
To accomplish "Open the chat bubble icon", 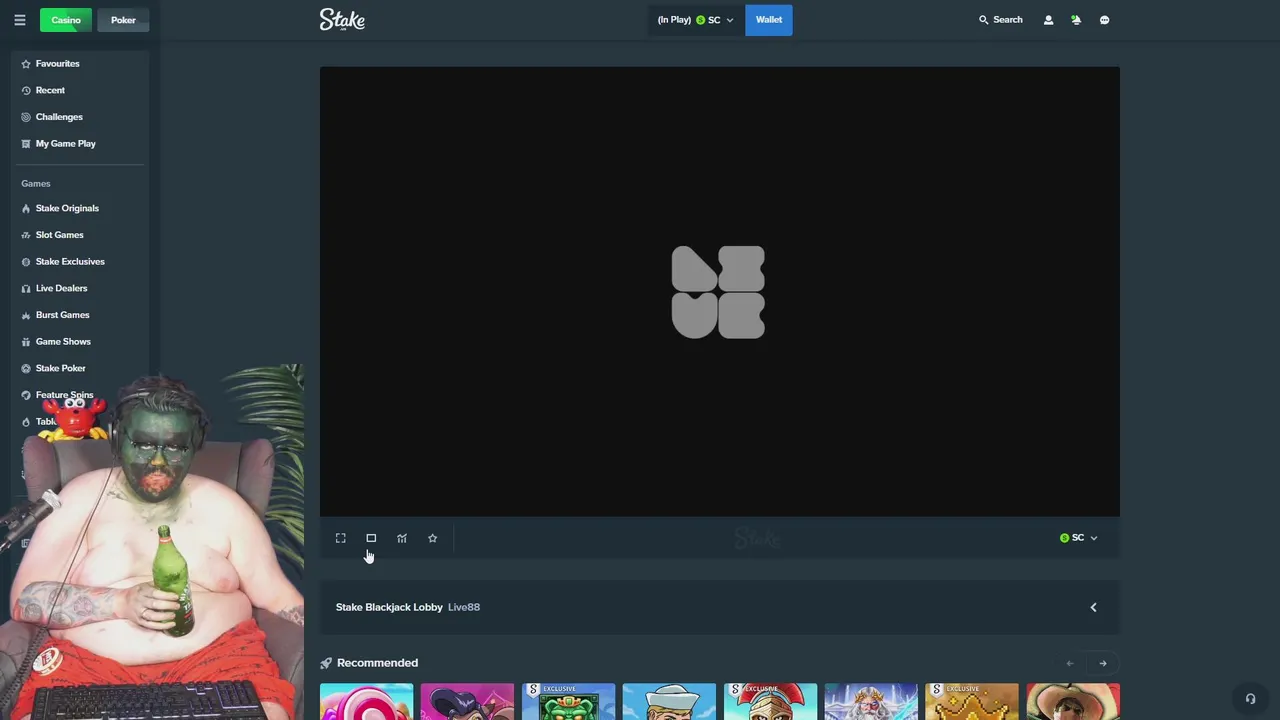I will [1104, 20].
